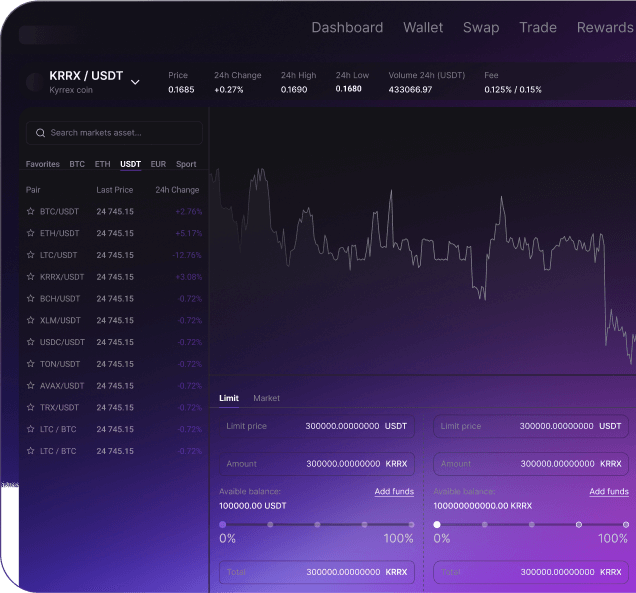
Task: Add TON/USDT to favorites via star
Action: tap(31, 364)
